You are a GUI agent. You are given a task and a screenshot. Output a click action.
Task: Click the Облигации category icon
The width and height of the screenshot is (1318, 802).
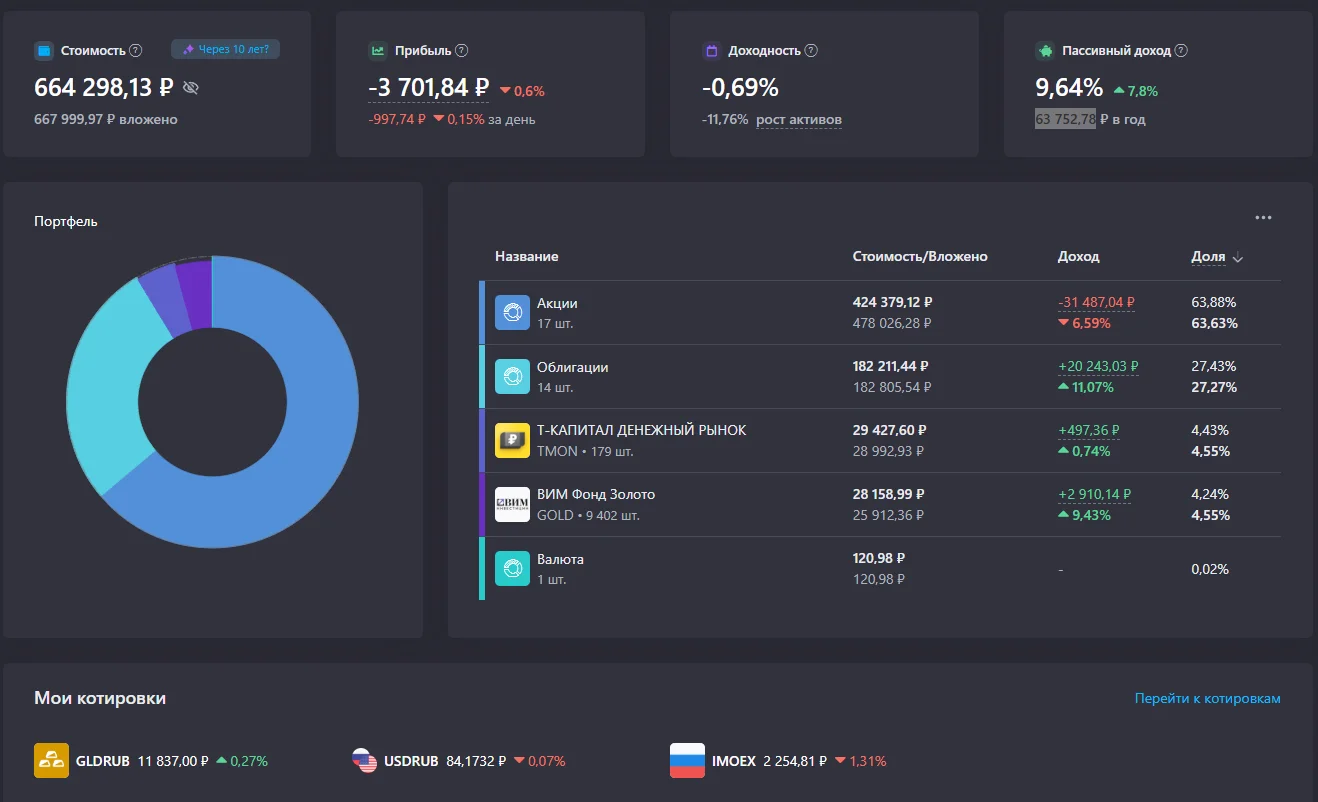pyautogui.click(x=512, y=376)
